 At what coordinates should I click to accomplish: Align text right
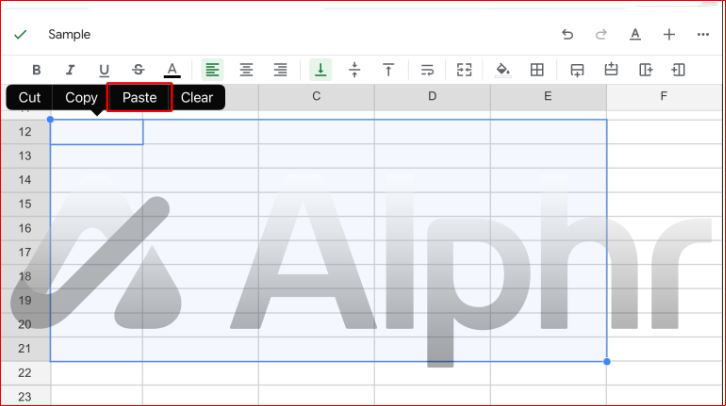pos(280,70)
